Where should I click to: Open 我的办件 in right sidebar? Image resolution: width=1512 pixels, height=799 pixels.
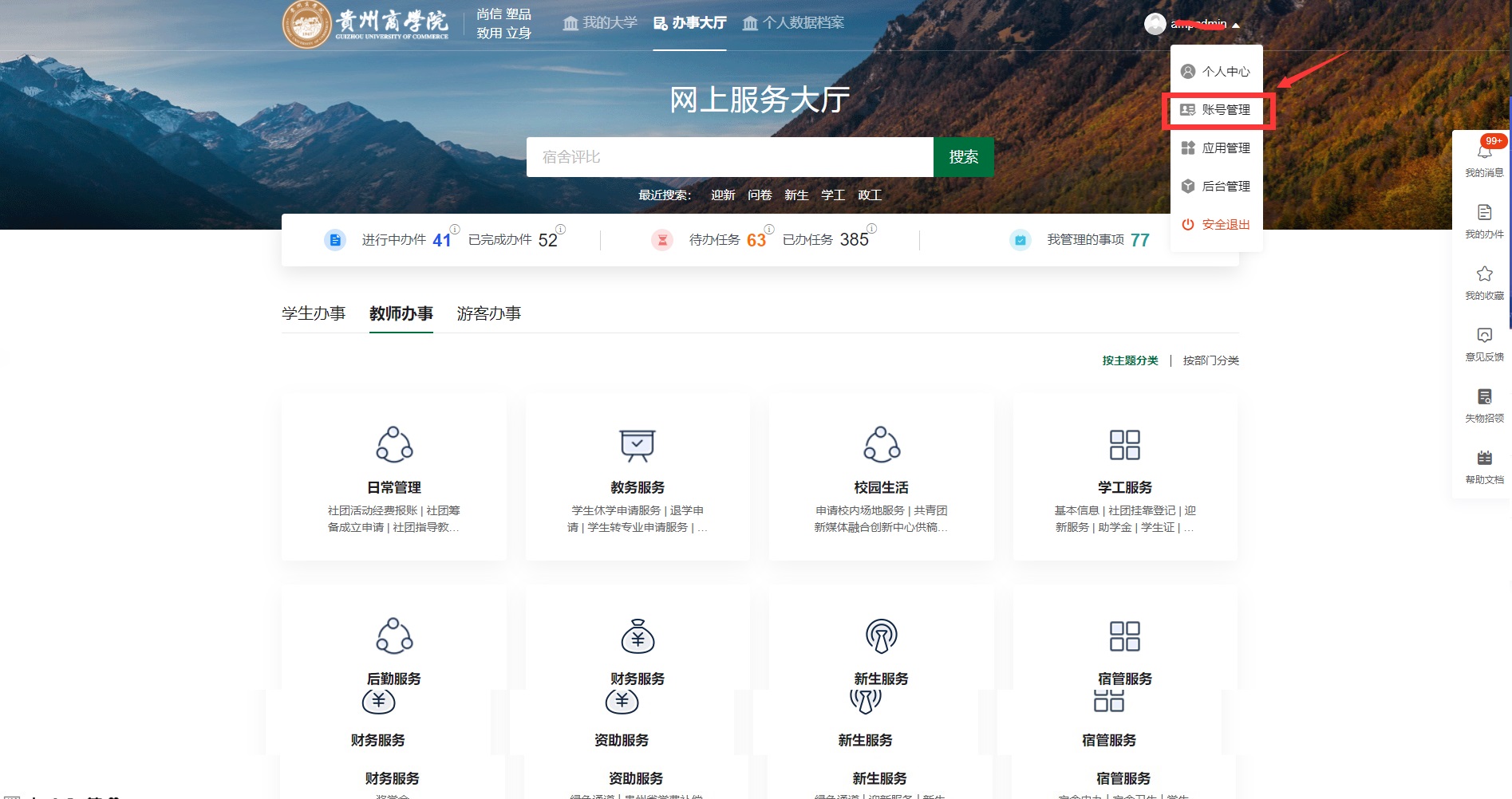pyautogui.click(x=1484, y=213)
